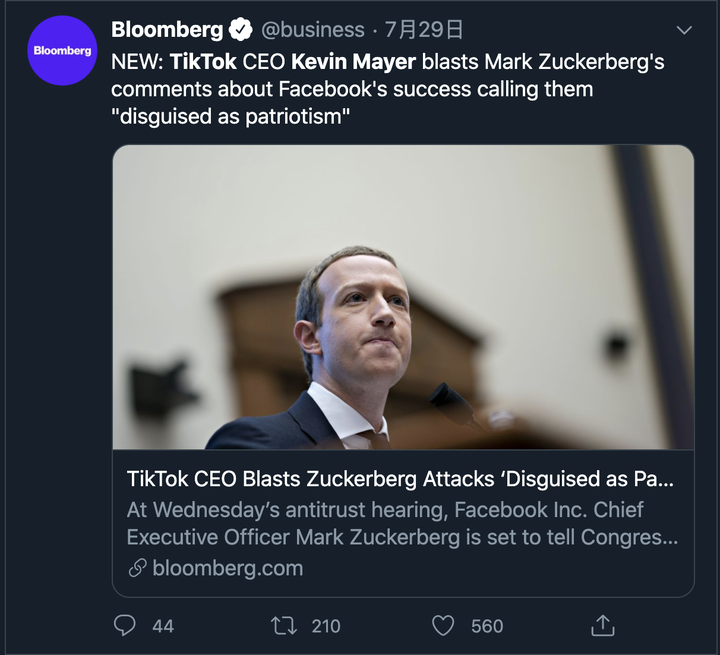Click the chain link icon in card

pos(137,569)
